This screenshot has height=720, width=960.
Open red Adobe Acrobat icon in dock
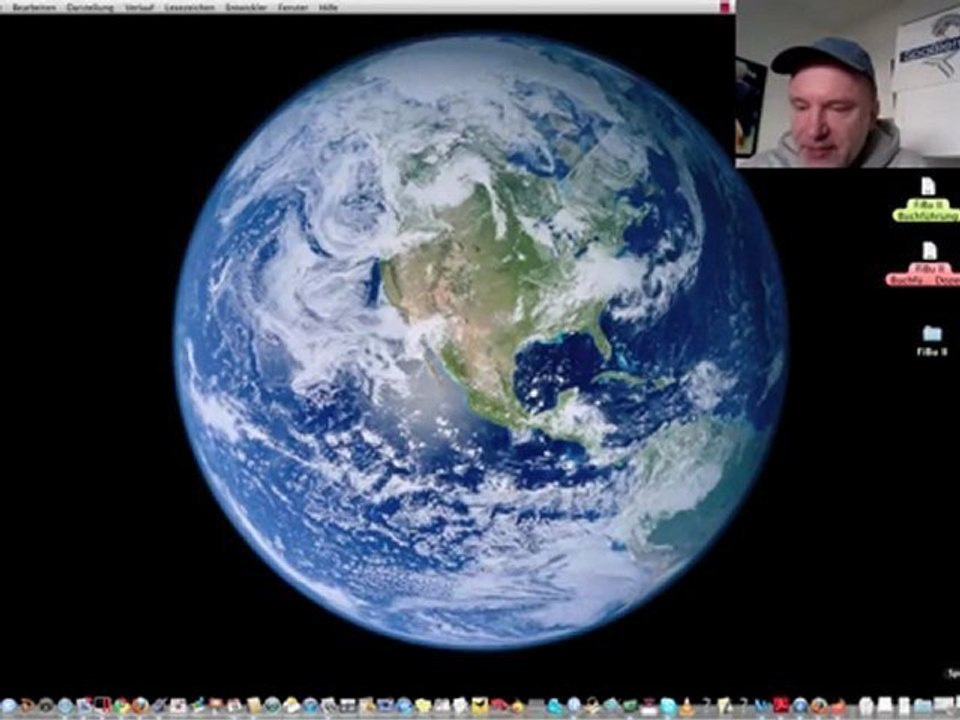(x=780, y=705)
